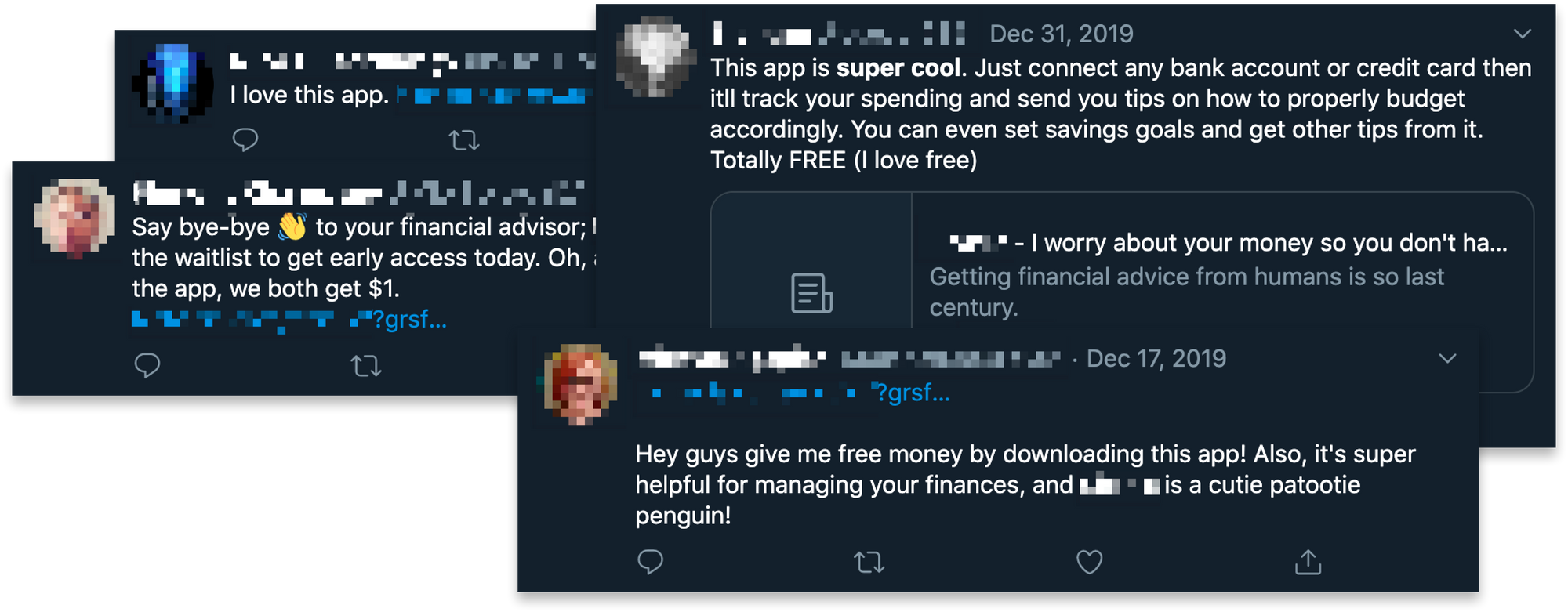Share the Dec 17, 2019 tweet

1308,562
